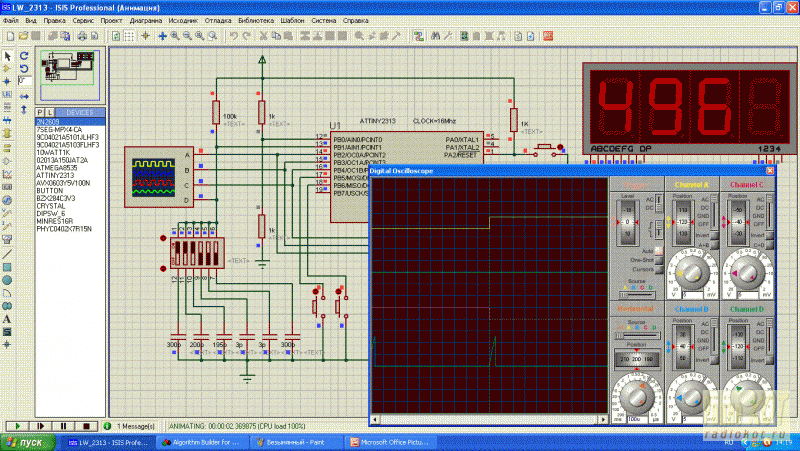The width and height of the screenshot is (800, 451).
Task: Zoom out of the schematic
Action: pyautogui.click(x=187, y=36)
